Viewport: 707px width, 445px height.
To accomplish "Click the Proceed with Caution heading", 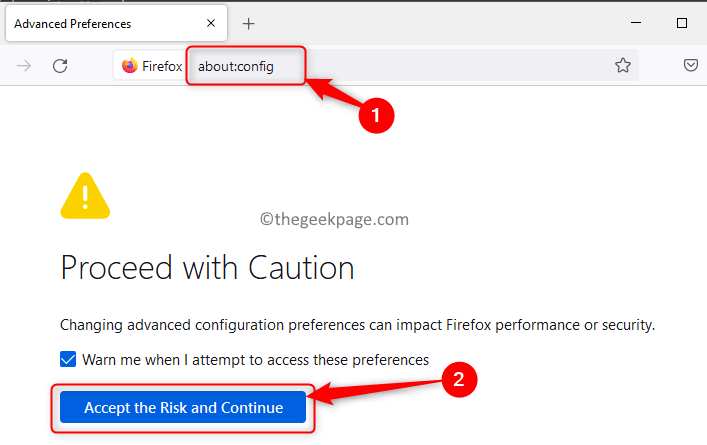I will click(207, 268).
